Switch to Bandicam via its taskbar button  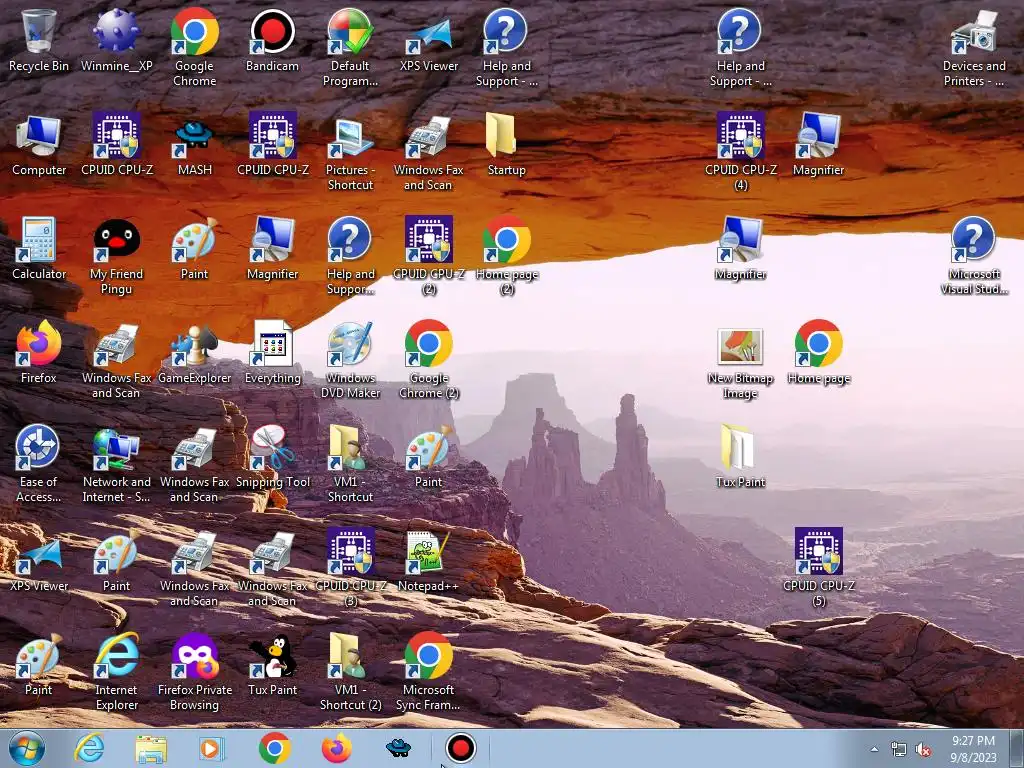460,748
